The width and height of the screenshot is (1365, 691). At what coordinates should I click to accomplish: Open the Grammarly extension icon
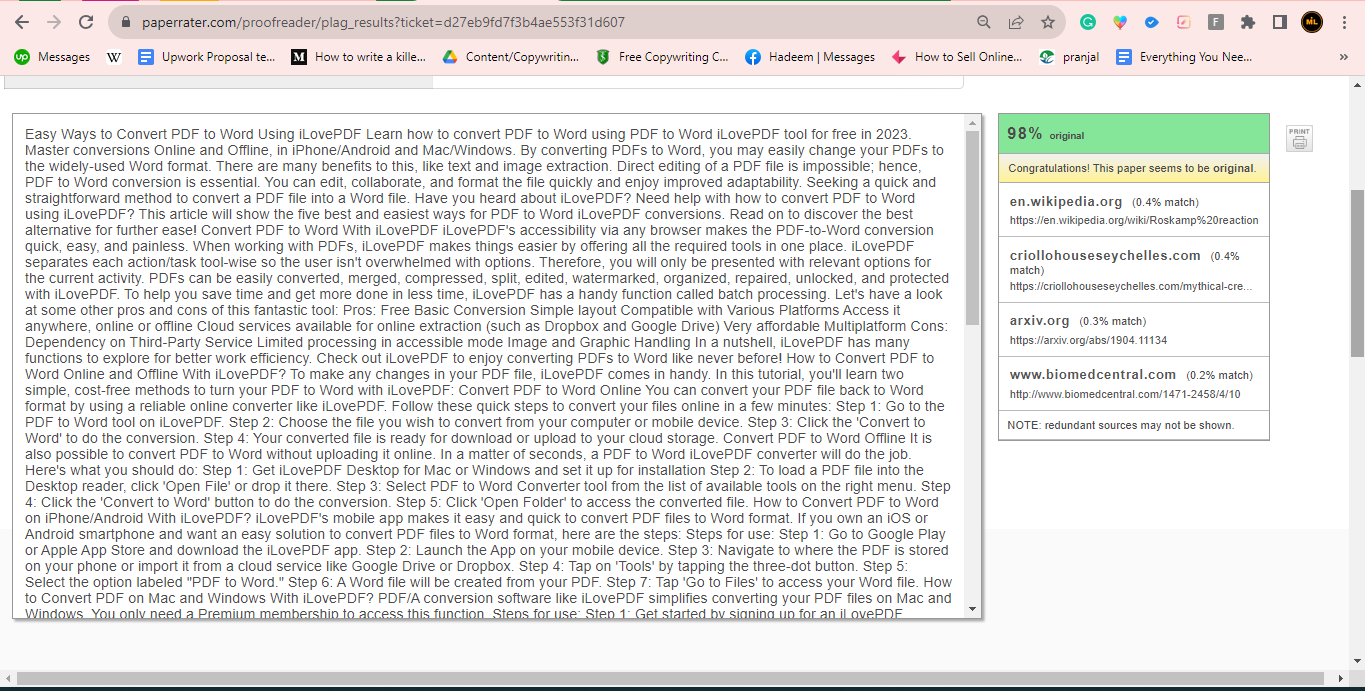coord(1088,22)
